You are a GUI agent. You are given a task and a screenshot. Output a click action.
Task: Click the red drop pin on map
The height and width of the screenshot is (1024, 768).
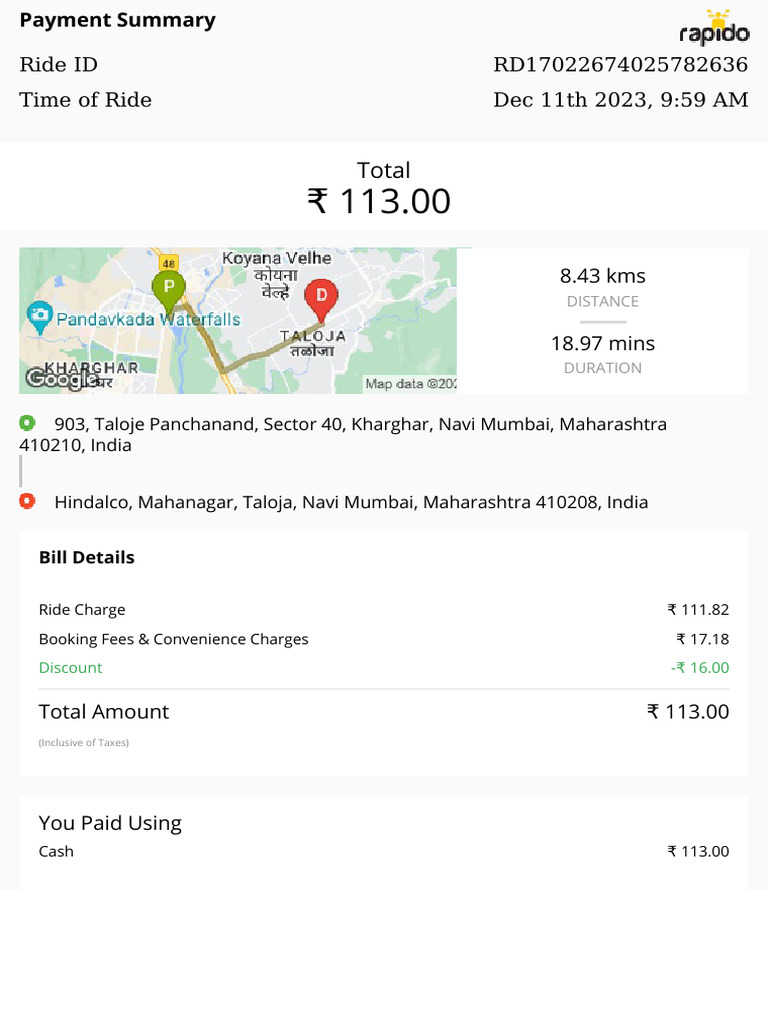tap(321, 295)
